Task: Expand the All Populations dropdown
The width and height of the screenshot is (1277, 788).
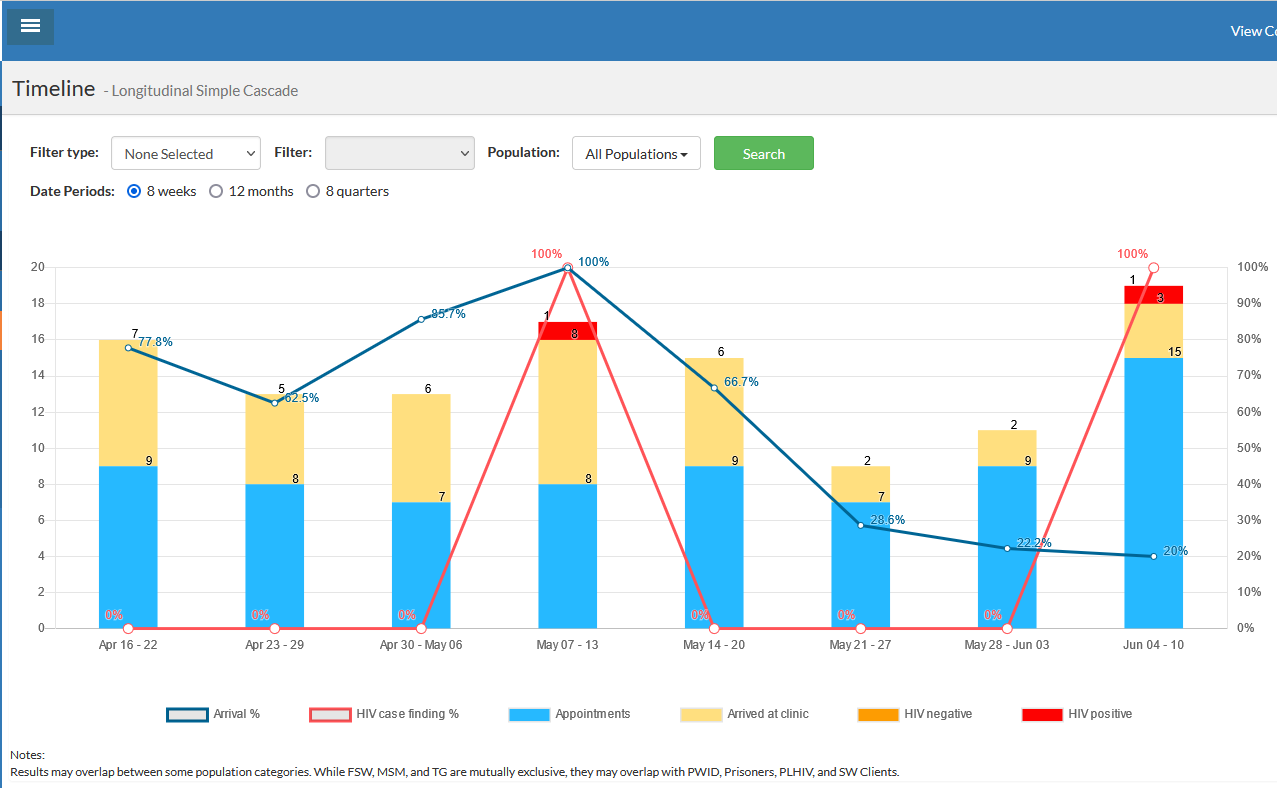Action: coord(636,153)
